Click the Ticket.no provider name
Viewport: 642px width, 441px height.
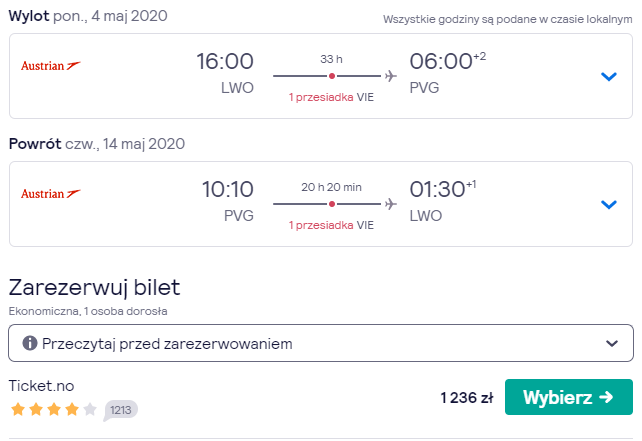click(x=41, y=386)
